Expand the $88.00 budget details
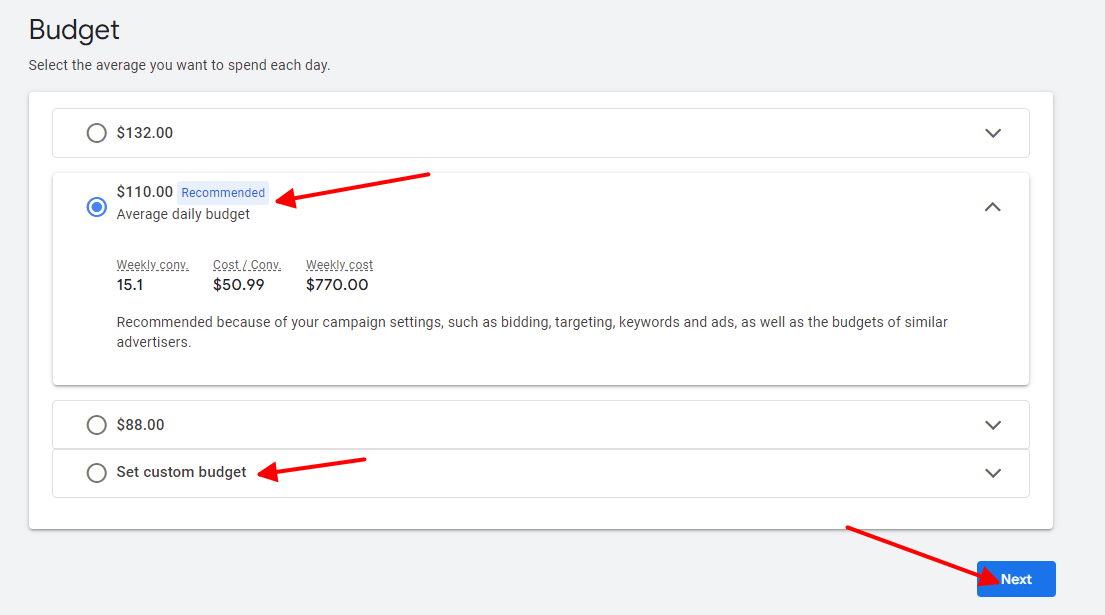The height and width of the screenshot is (615, 1105). tap(993, 424)
